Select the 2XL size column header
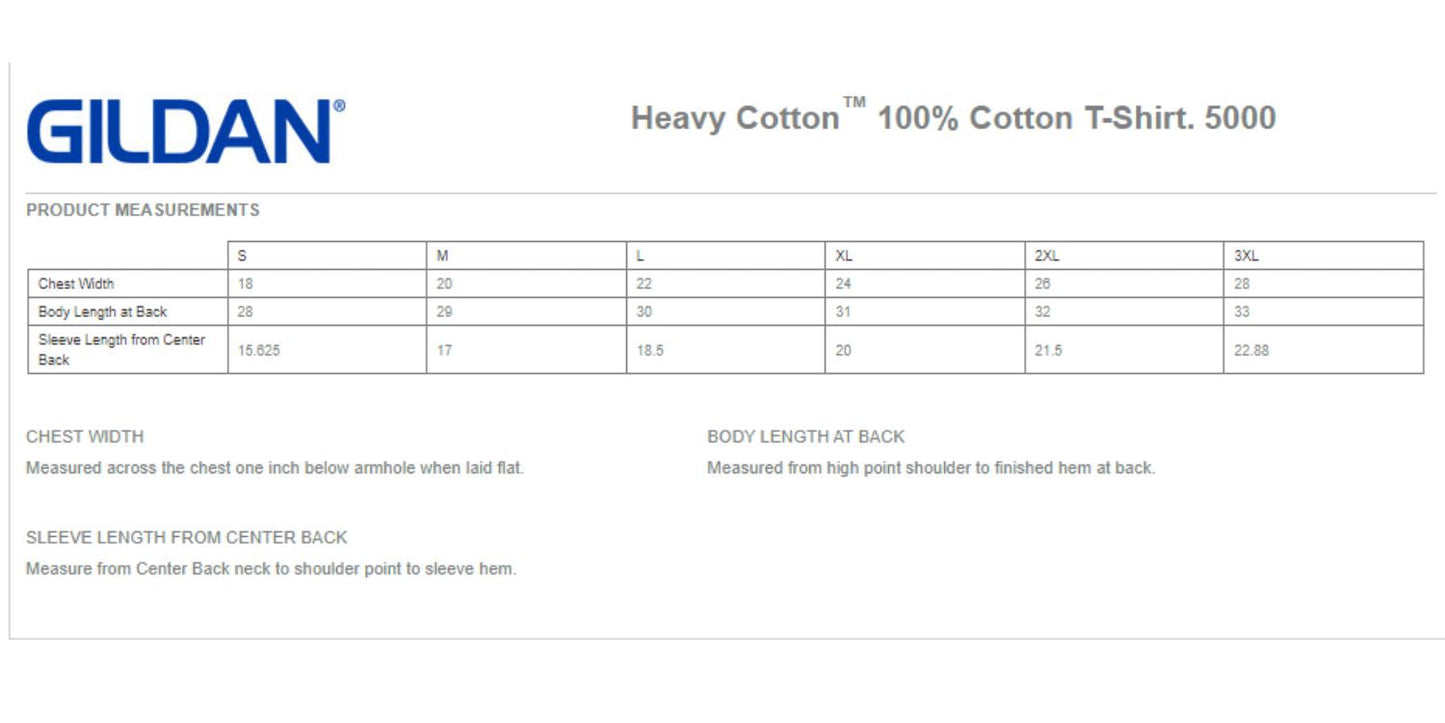Image resolution: width=1445 pixels, height=723 pixels. (x=1047, y=256)
